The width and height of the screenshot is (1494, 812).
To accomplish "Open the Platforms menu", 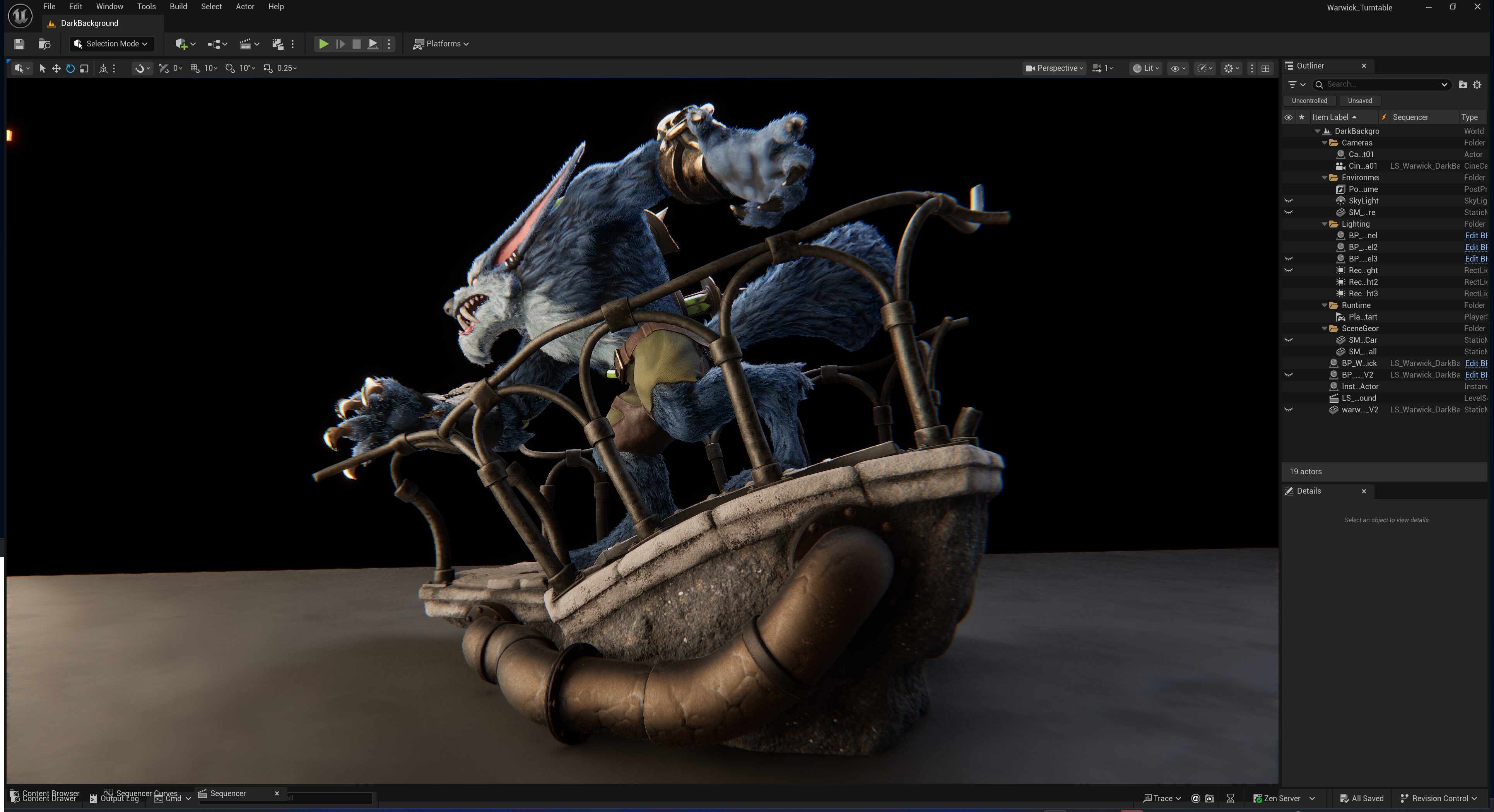I will (x=441, y=43).
